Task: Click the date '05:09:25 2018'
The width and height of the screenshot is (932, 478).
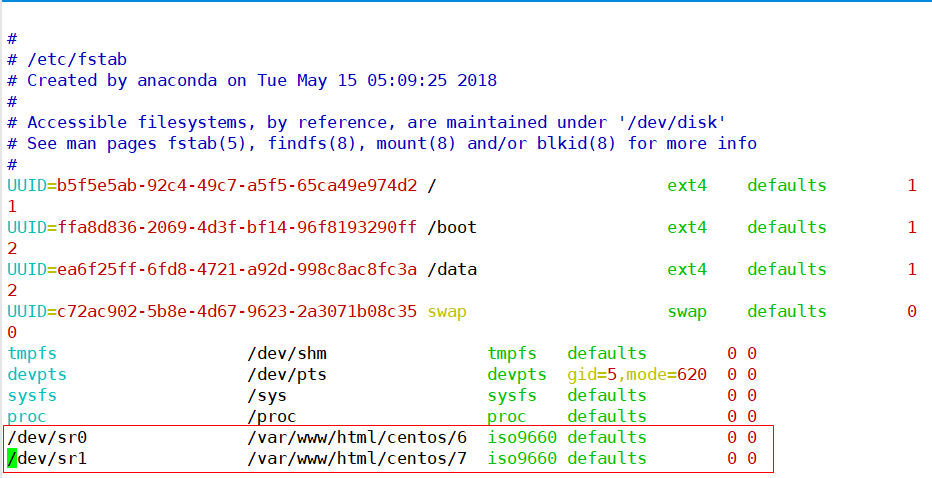Action: 432,80
